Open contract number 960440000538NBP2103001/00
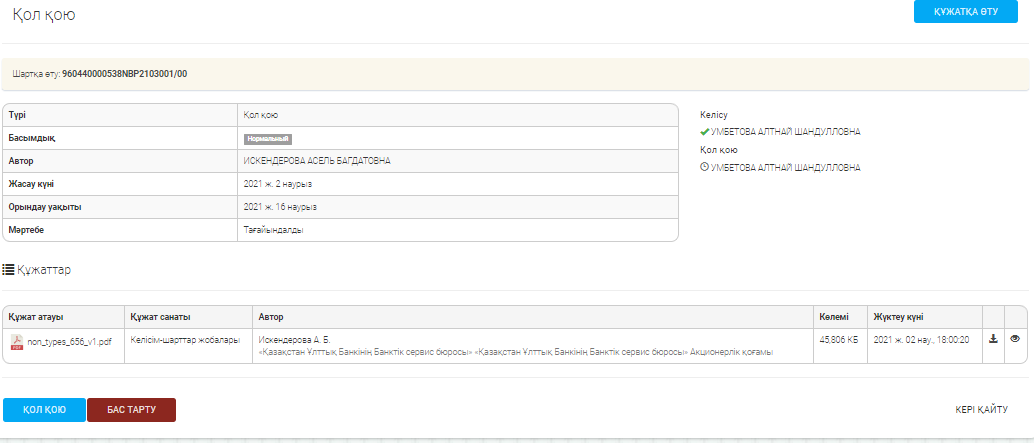The height and width of the screenshot is (443, 1034). point(124,74)
